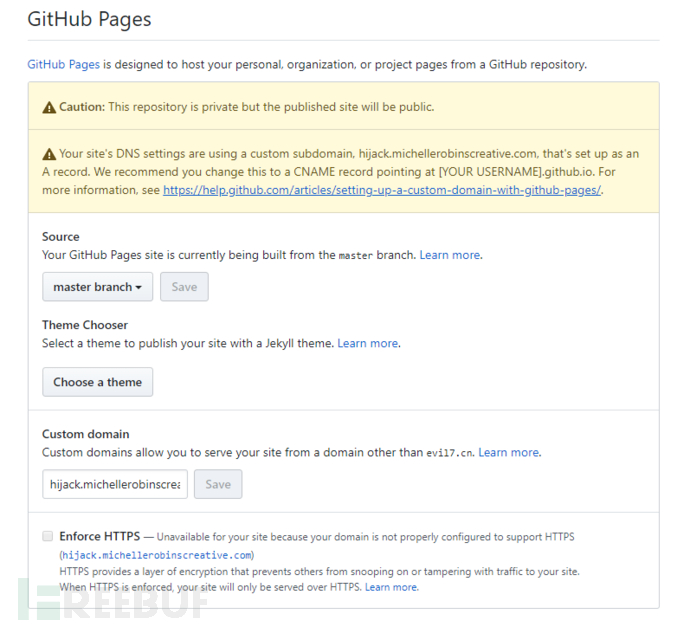Image resolution: width=690 pixels, height=627 pixels.
Task: Click Learn more link under Source
Action: pyautogui.click(x=450, y=255)
